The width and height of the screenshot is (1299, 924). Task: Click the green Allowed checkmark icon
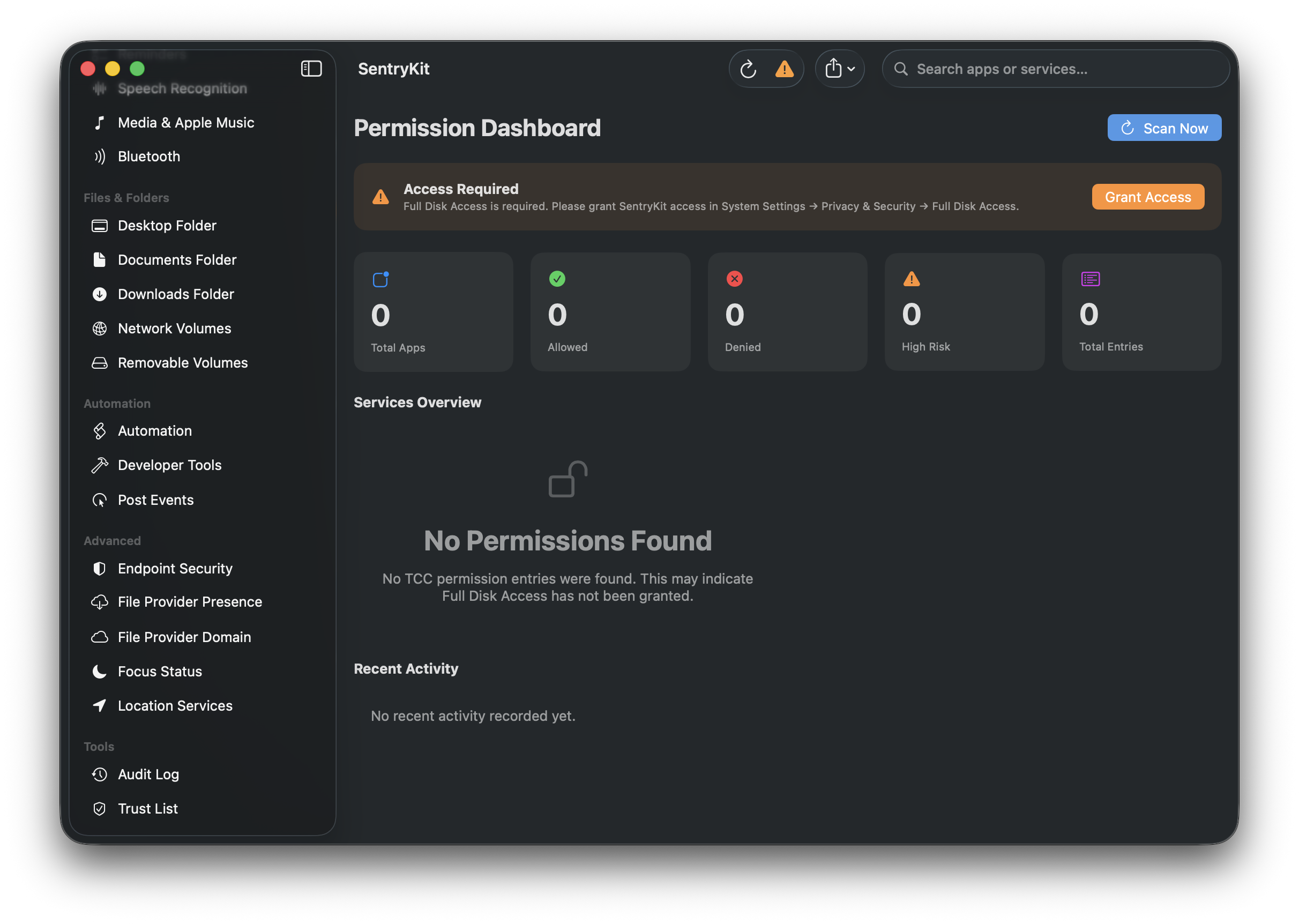click(557, 279)
